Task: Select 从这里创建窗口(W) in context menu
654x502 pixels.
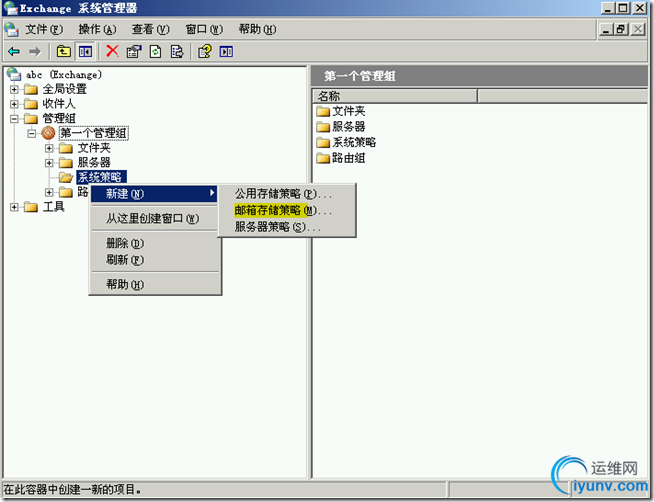Action: (154, 218)
